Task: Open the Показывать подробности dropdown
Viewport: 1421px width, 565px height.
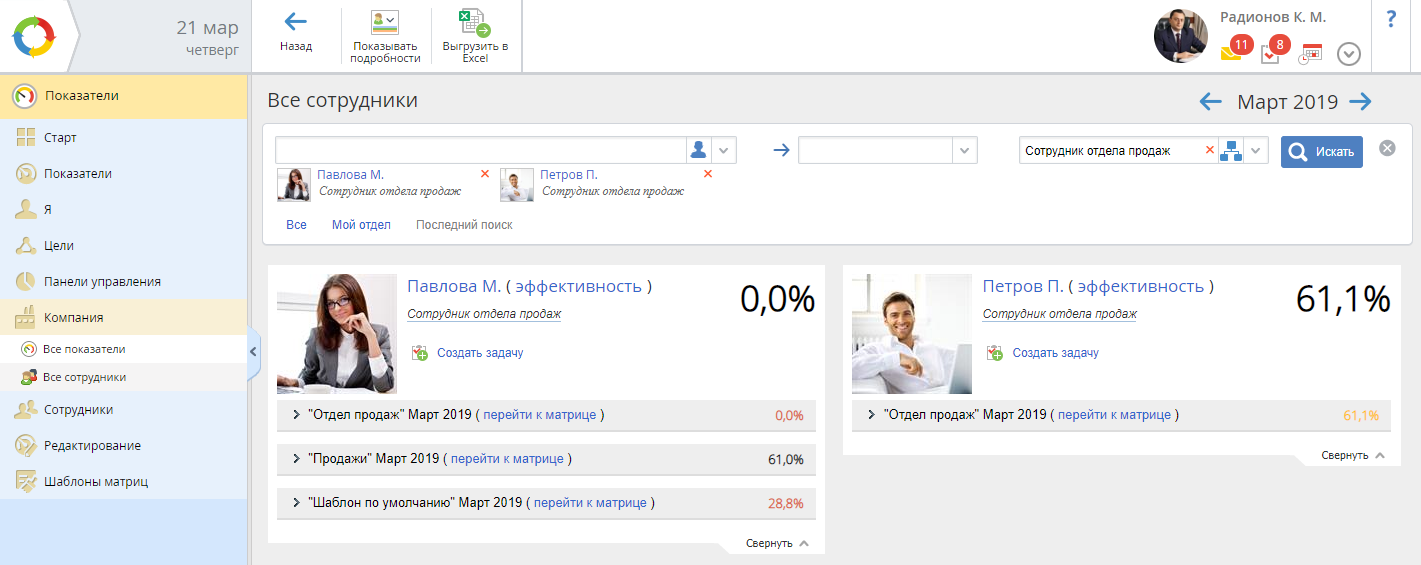Action: pyautogui.click(x=385, y=23)
